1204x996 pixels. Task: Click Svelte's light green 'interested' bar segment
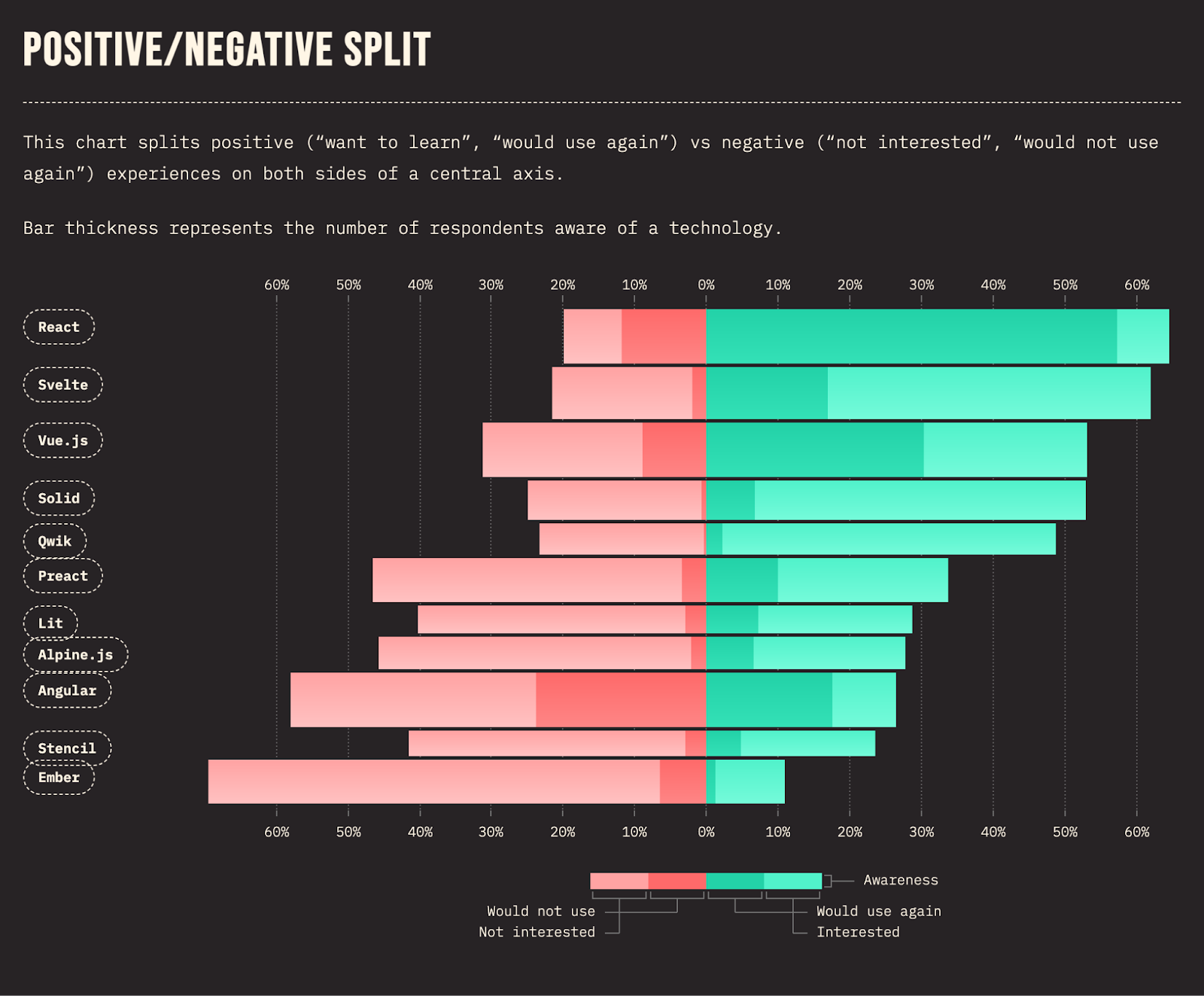click(988, 393)
